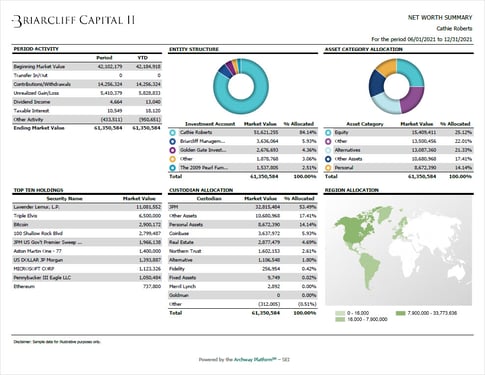Click the Period column header in Period Activity
The width and height of the screenshot is (485, 375).
[x=104, y=58]
